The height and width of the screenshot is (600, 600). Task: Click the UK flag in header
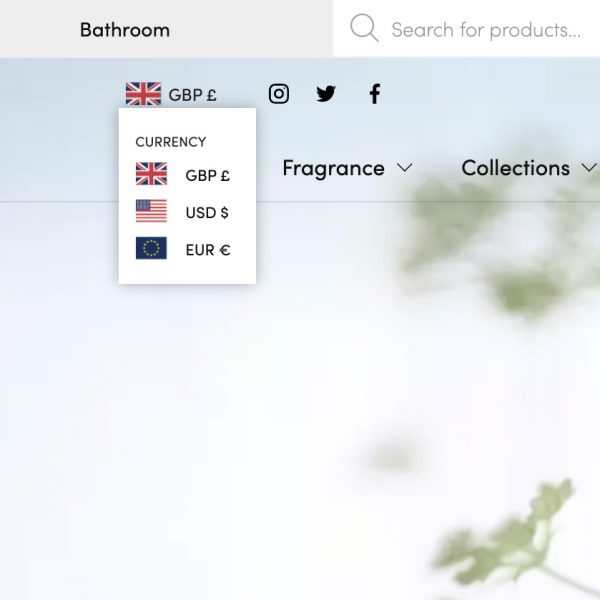(x=143, y=94)
